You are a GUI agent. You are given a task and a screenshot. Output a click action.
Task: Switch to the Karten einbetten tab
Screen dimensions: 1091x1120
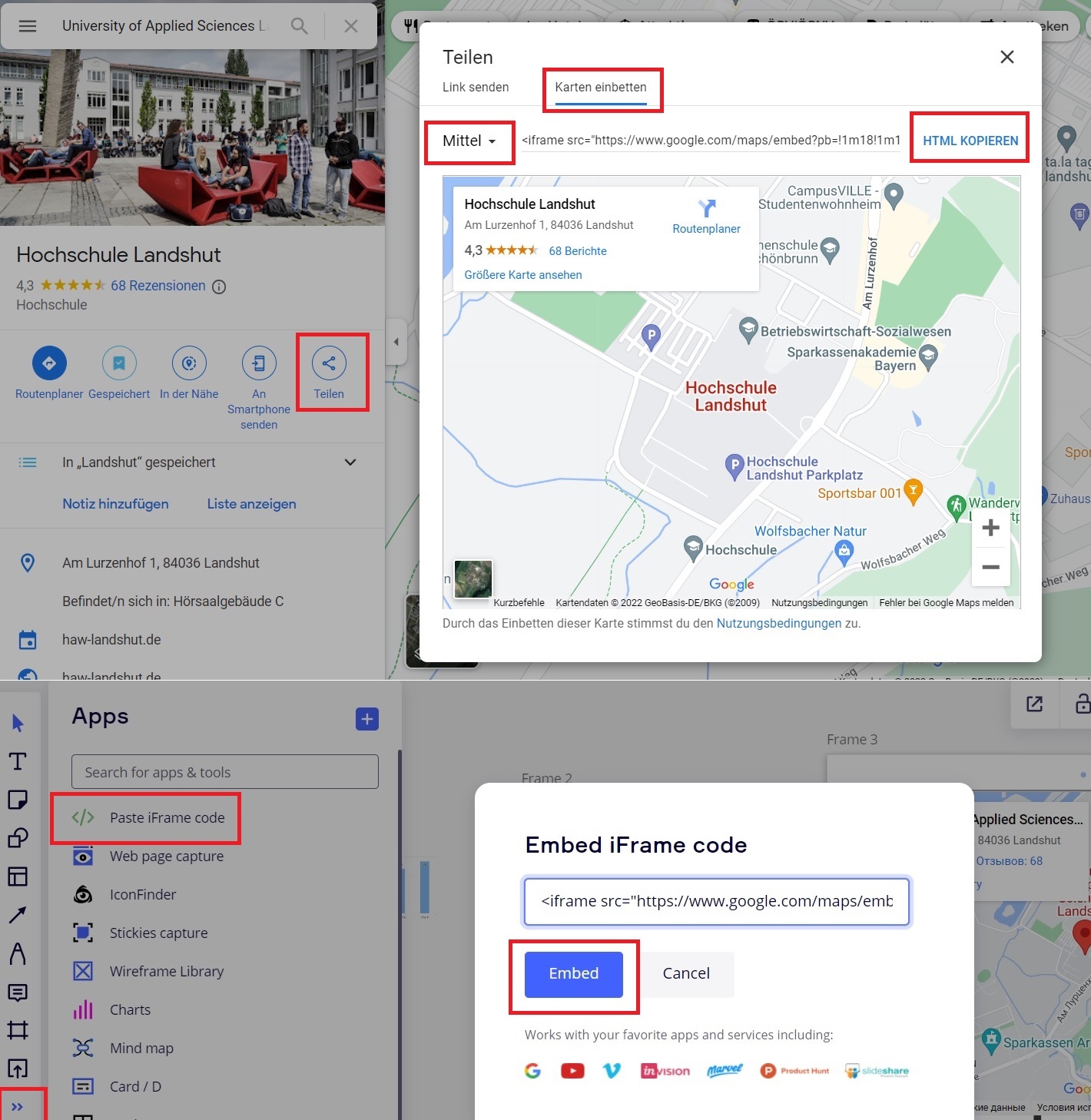tap(601, 88)
